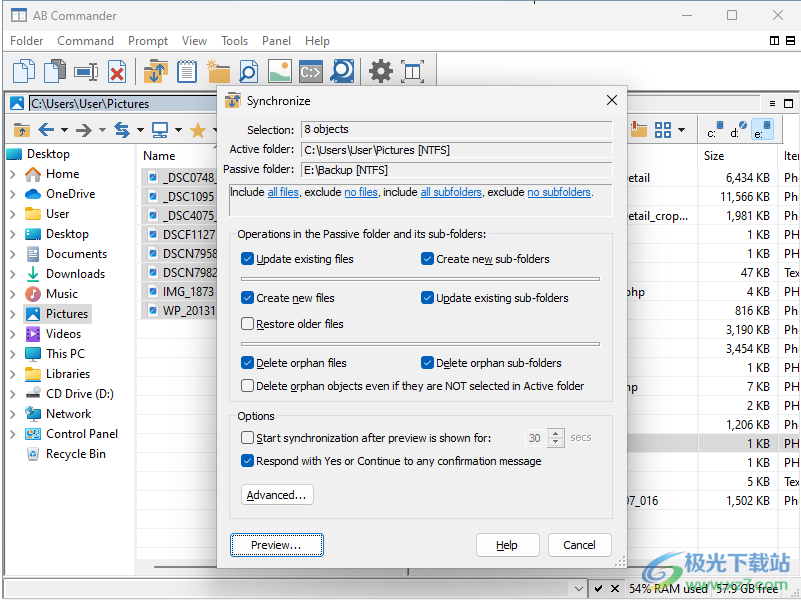This screenshot has height=601, width=801.
Task: Uncheck Create new sub-folders
Action: coord(427,259)
